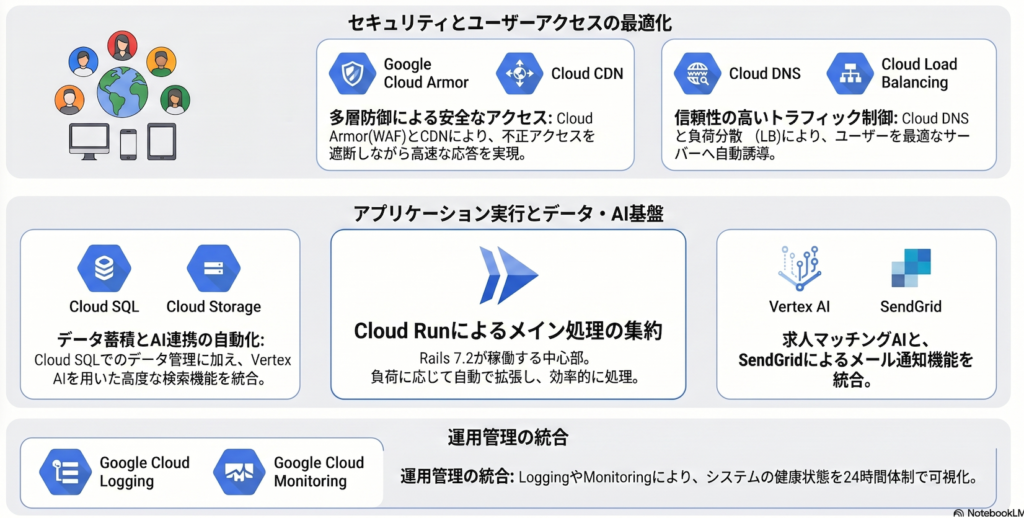Select the Cloud CDN icon
Screen dimensions: 1024x518
[521, 74]
